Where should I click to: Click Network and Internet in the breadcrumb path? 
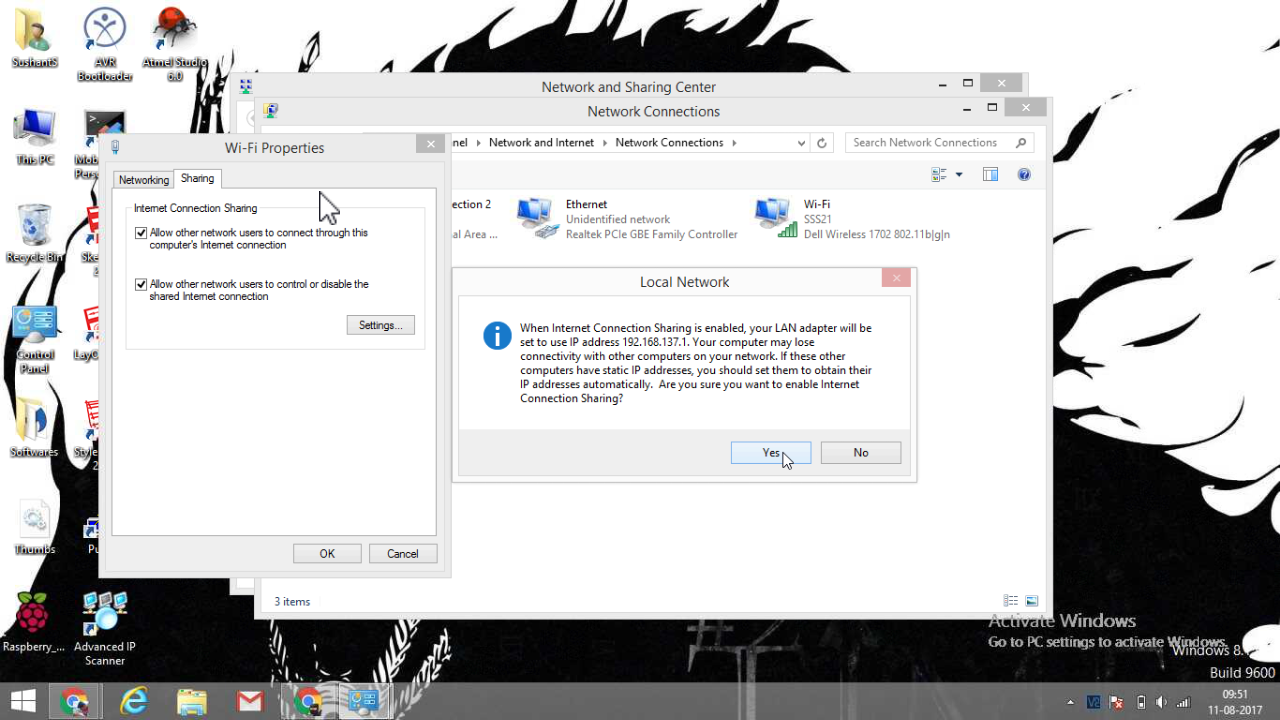click(541, 143)
